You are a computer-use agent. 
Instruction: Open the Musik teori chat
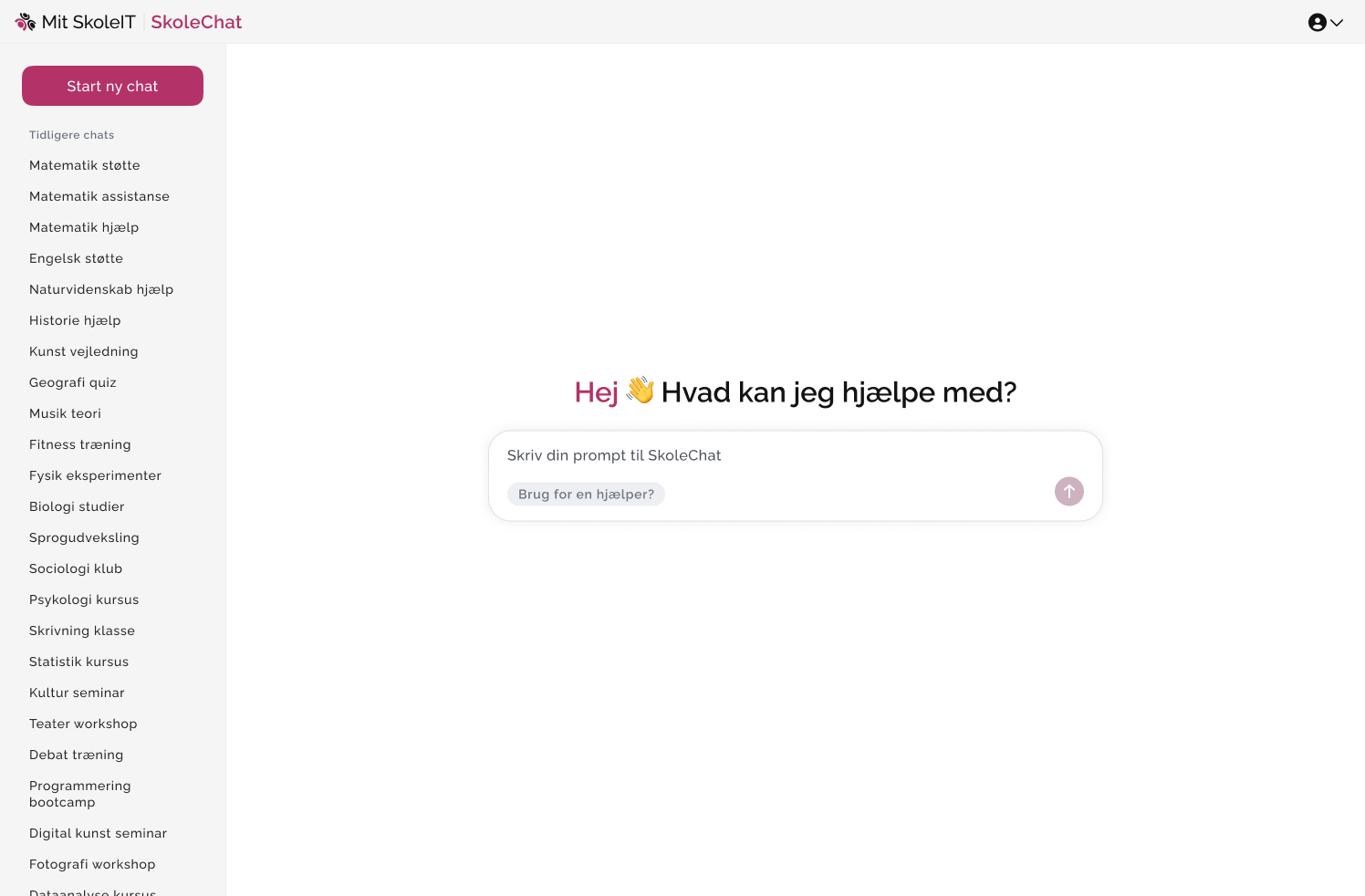65,413
